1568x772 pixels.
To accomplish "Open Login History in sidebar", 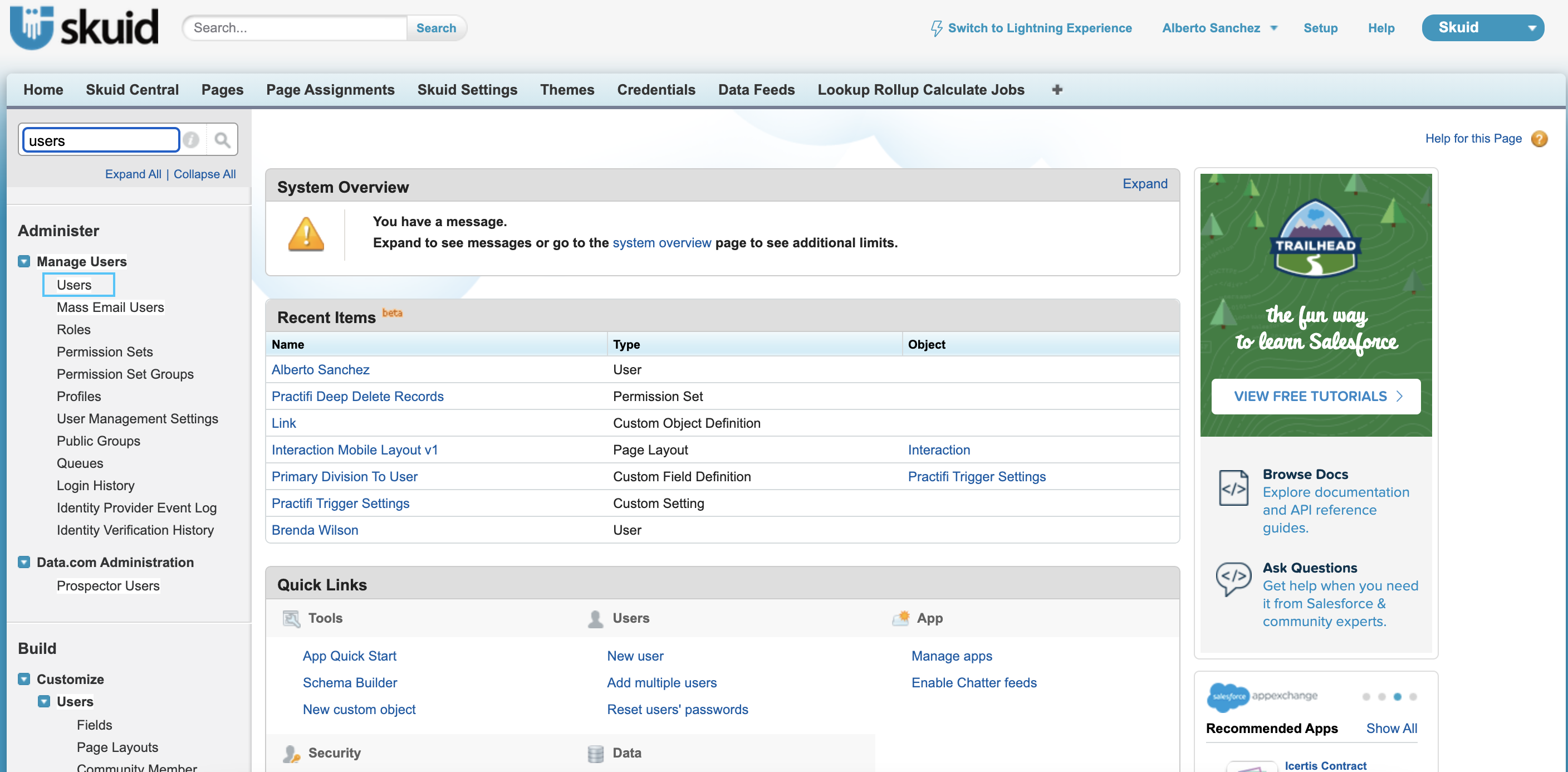I will tap(96, 486).
